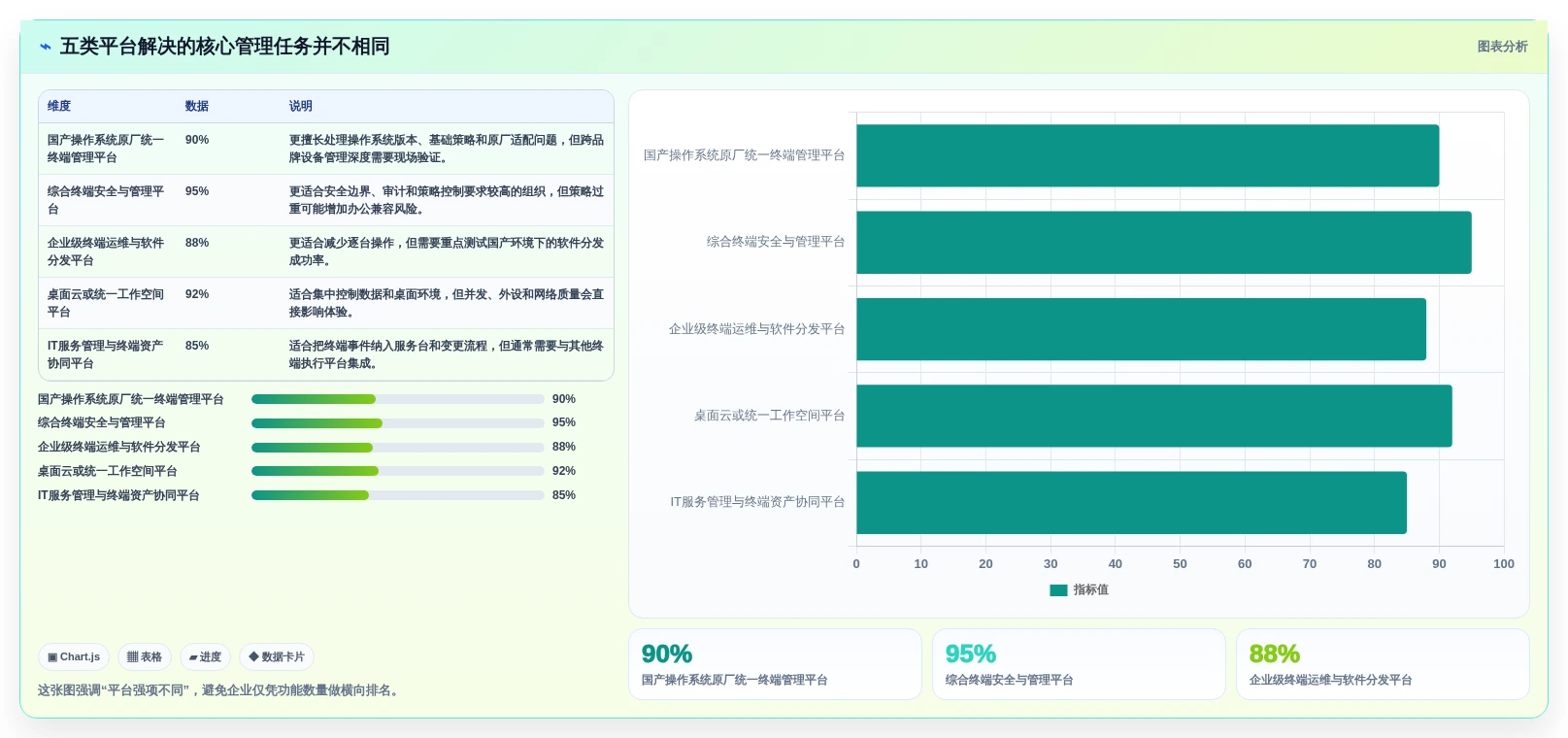Screen dimensions: 1568x738
Task: Click 95% beside the 综合终端安全 progress bar
Action: tap(564, 423)
